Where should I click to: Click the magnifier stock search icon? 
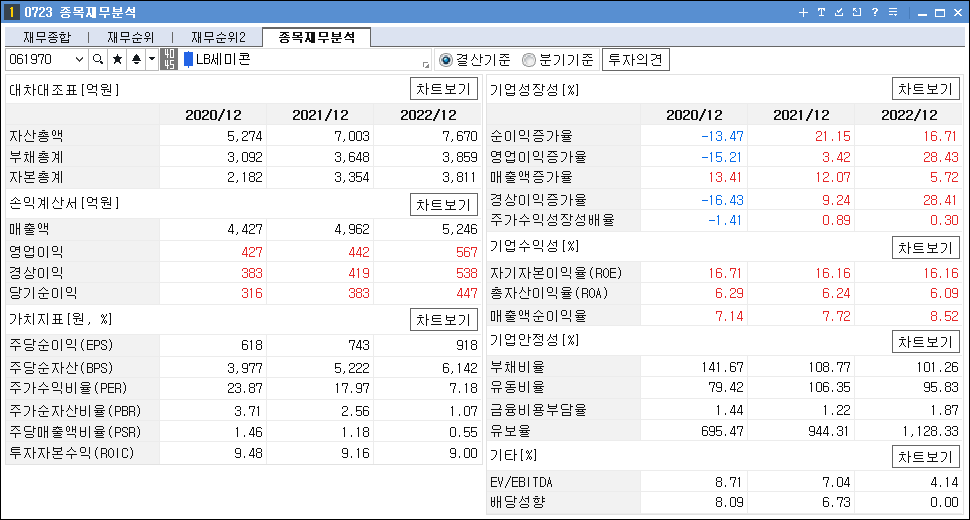(98, 59)
